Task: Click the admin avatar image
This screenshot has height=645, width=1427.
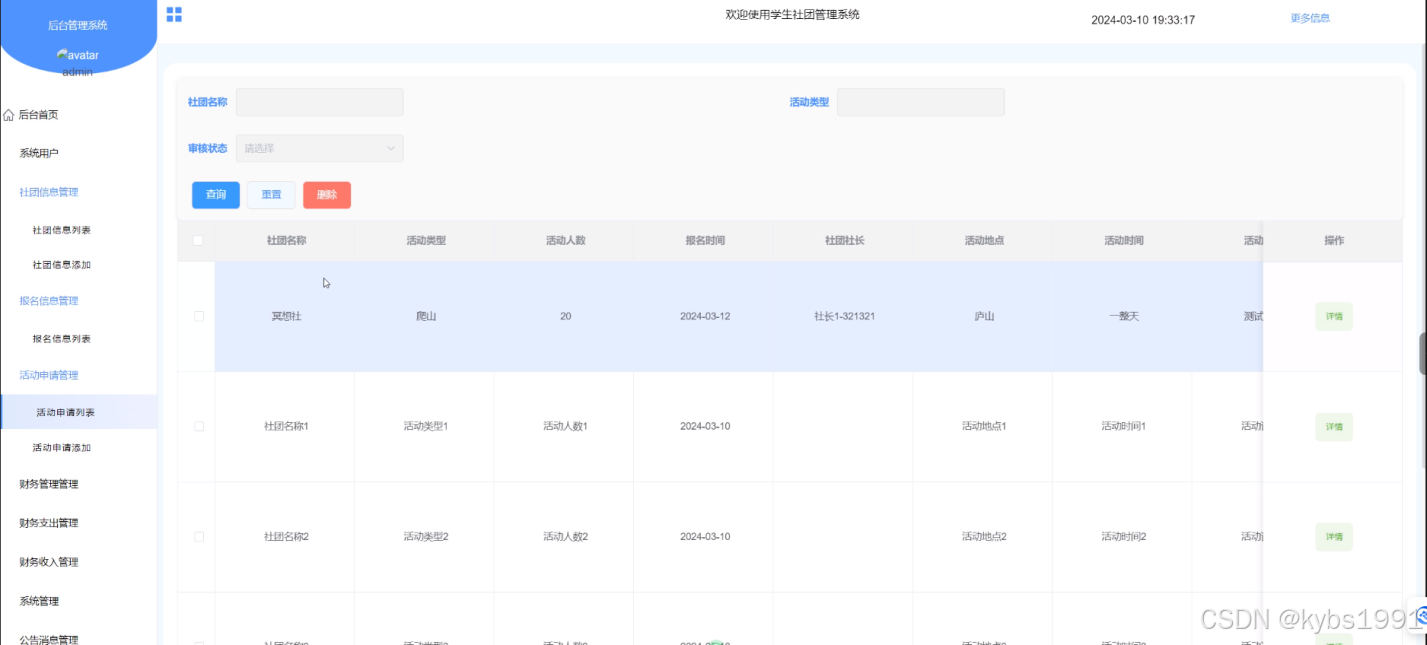Action: pos(77,55)
